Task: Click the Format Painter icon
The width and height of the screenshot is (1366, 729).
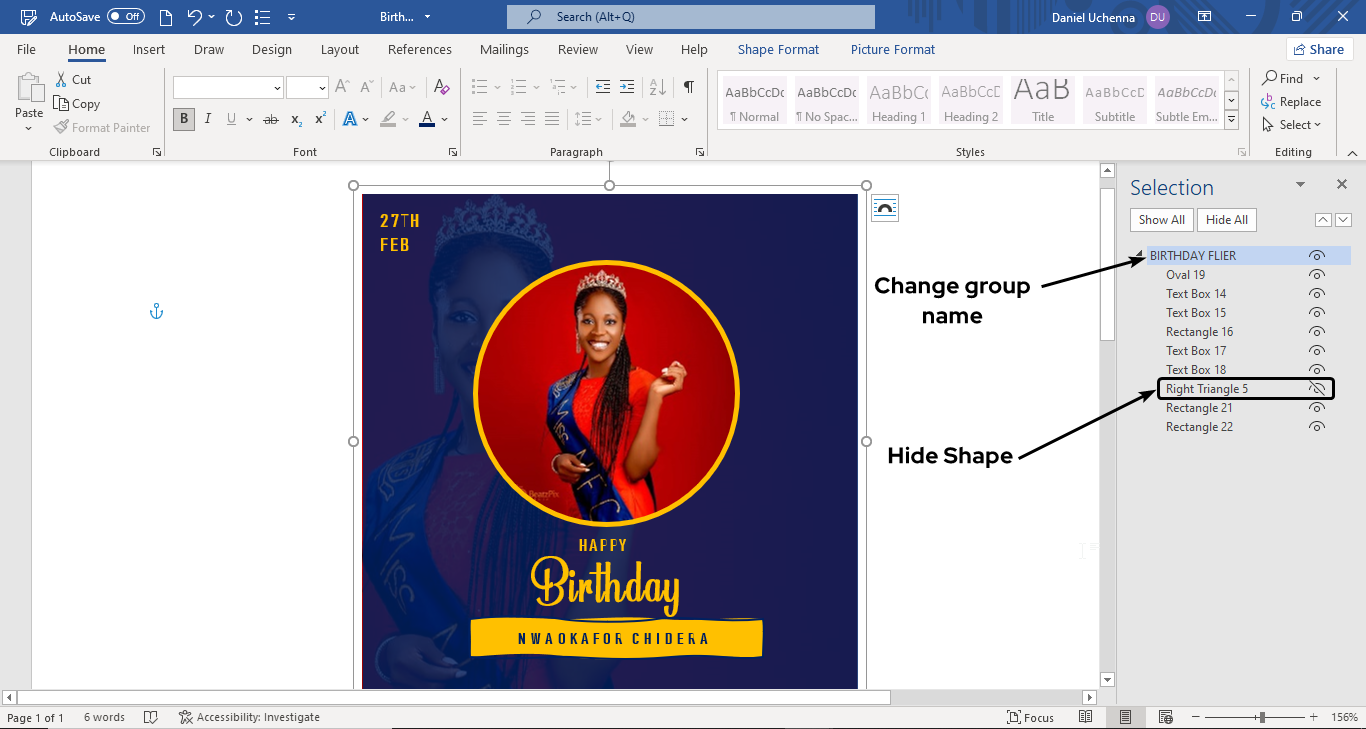Action: (x=62, y=128)
